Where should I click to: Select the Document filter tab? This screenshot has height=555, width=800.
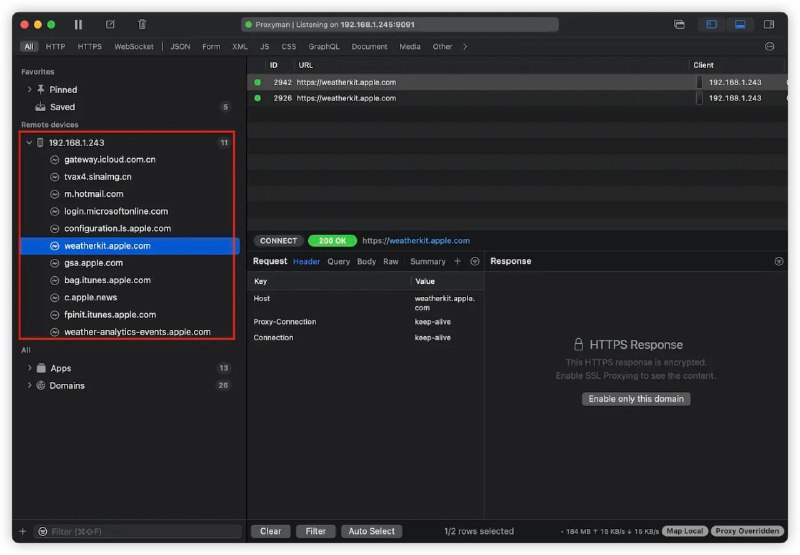369,46
